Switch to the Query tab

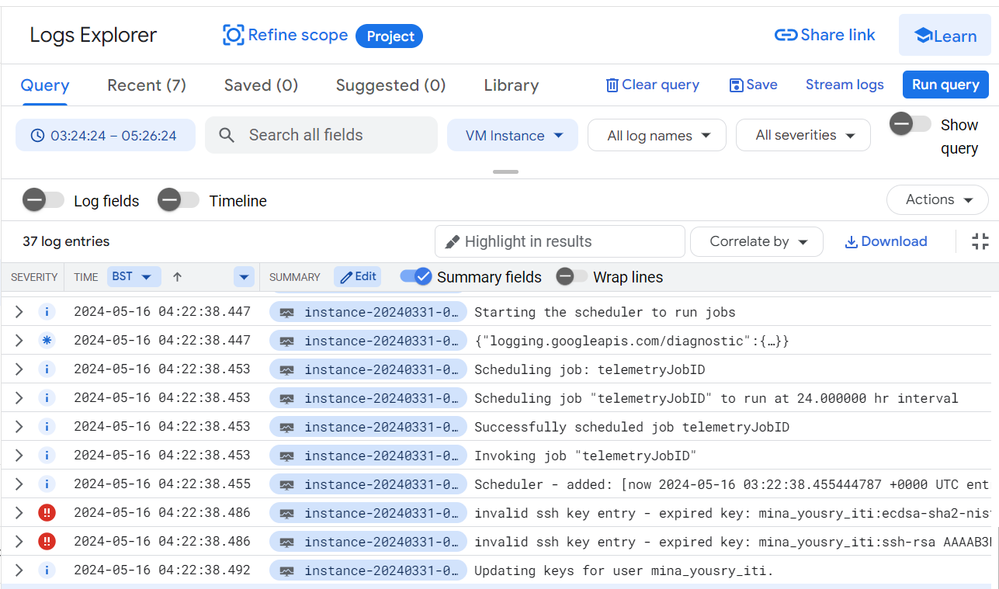45,85
